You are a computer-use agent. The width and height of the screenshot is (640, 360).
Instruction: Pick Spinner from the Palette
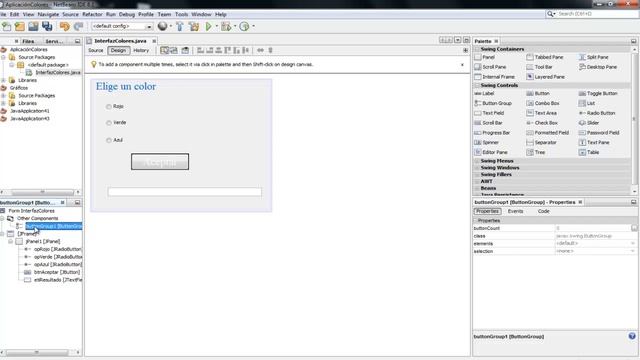(486, 142)
